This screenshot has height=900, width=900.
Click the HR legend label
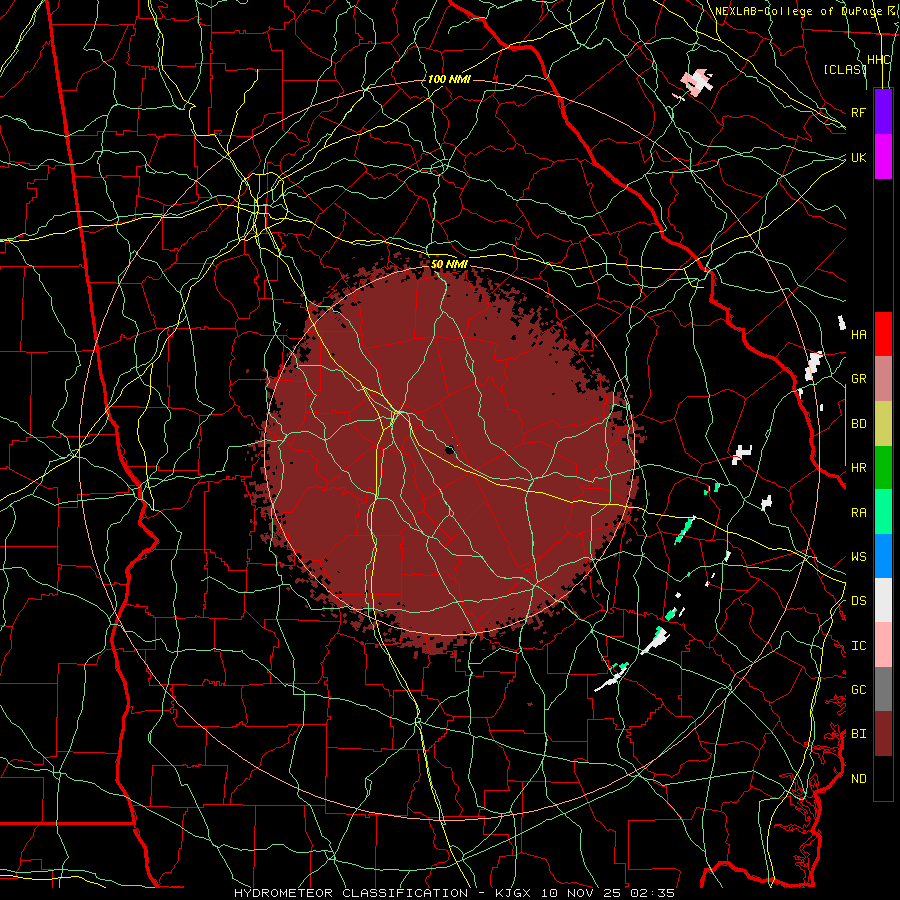858,468
